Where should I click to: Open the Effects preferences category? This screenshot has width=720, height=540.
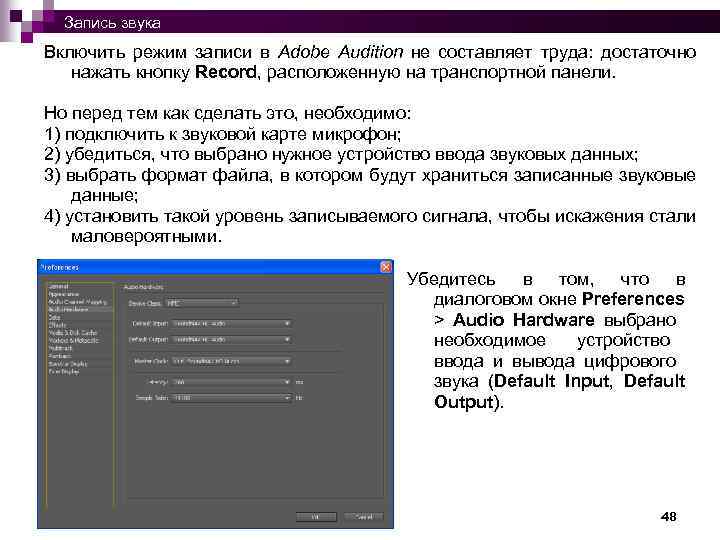(57, 325)
